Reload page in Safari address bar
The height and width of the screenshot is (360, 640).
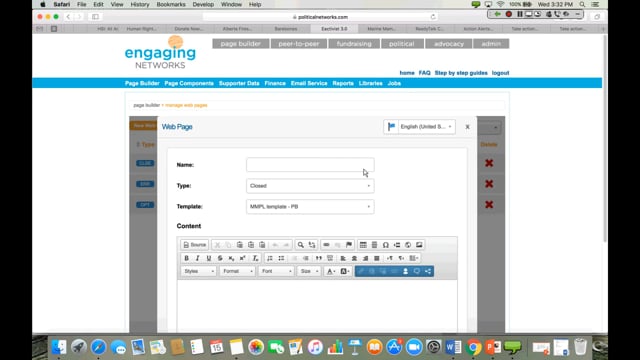click(x=433, y=17)
